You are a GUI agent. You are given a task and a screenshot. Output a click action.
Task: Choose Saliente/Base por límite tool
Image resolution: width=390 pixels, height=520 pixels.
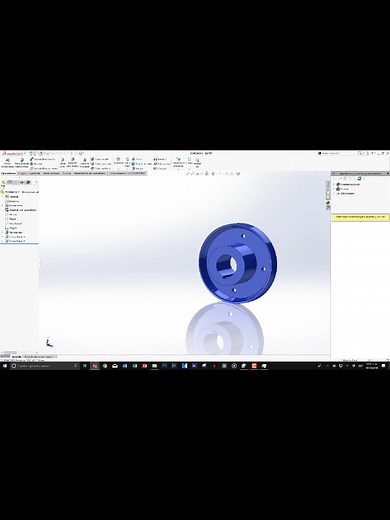(x=44, y=168)
